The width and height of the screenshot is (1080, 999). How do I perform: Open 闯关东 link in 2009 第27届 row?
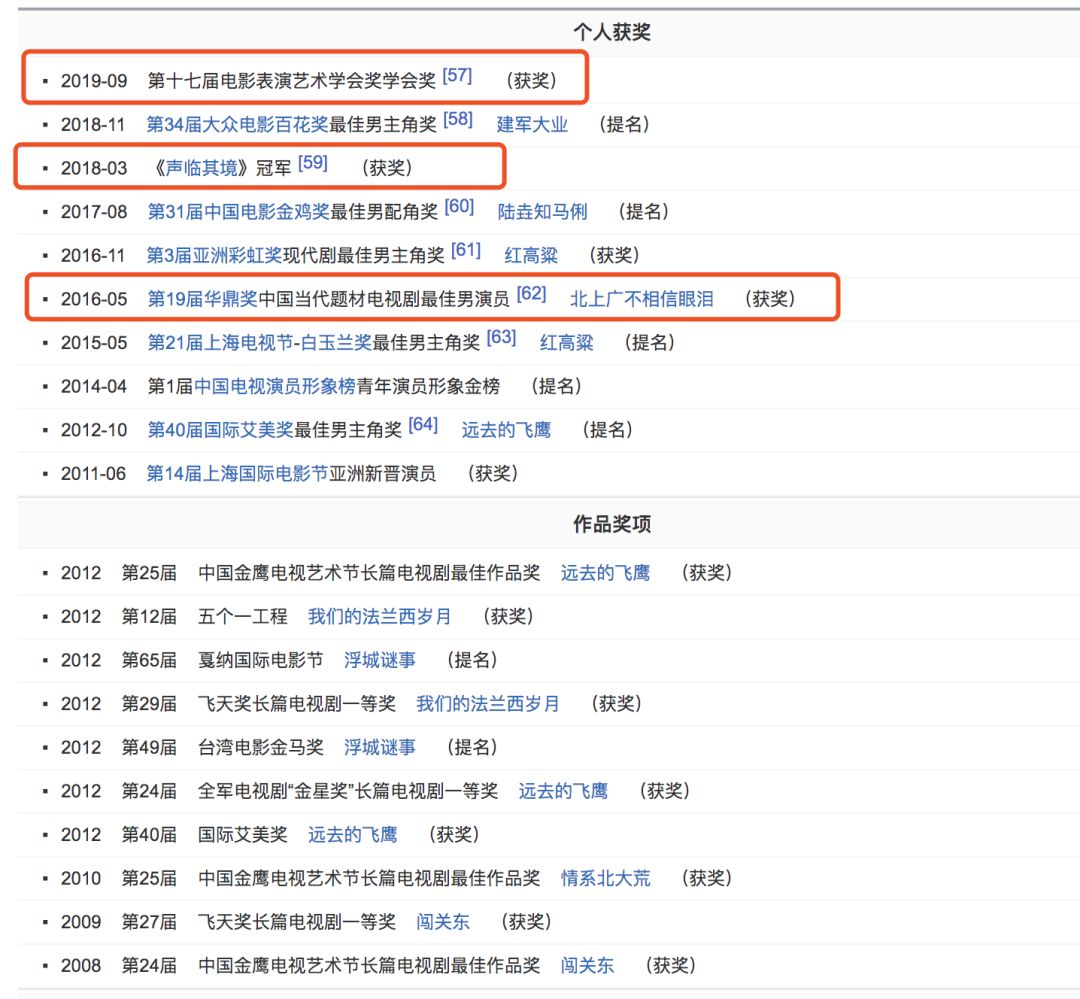pyautogui.click(x=443, y=922)
